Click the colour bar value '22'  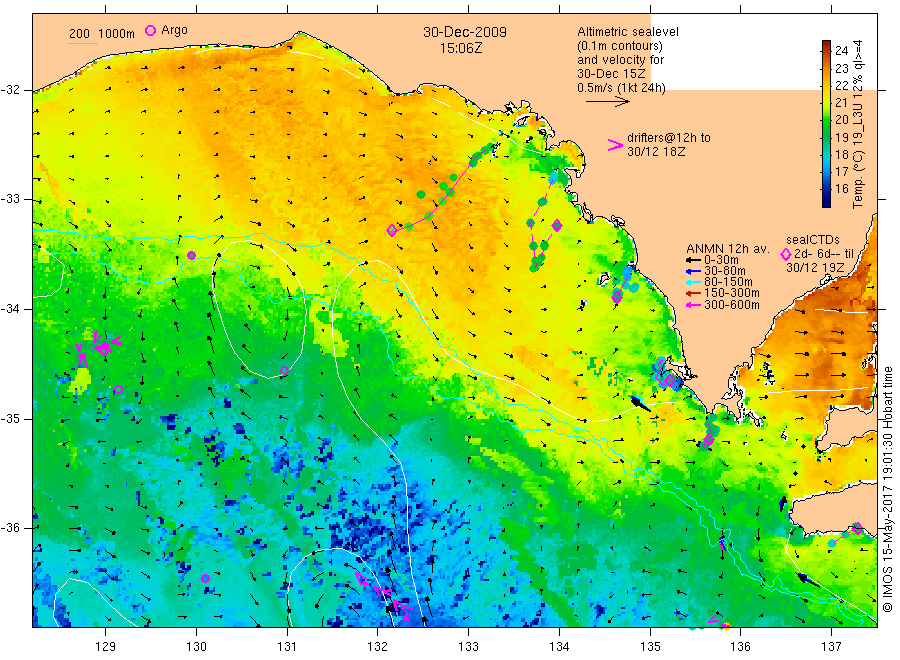(x=841, y=85)
